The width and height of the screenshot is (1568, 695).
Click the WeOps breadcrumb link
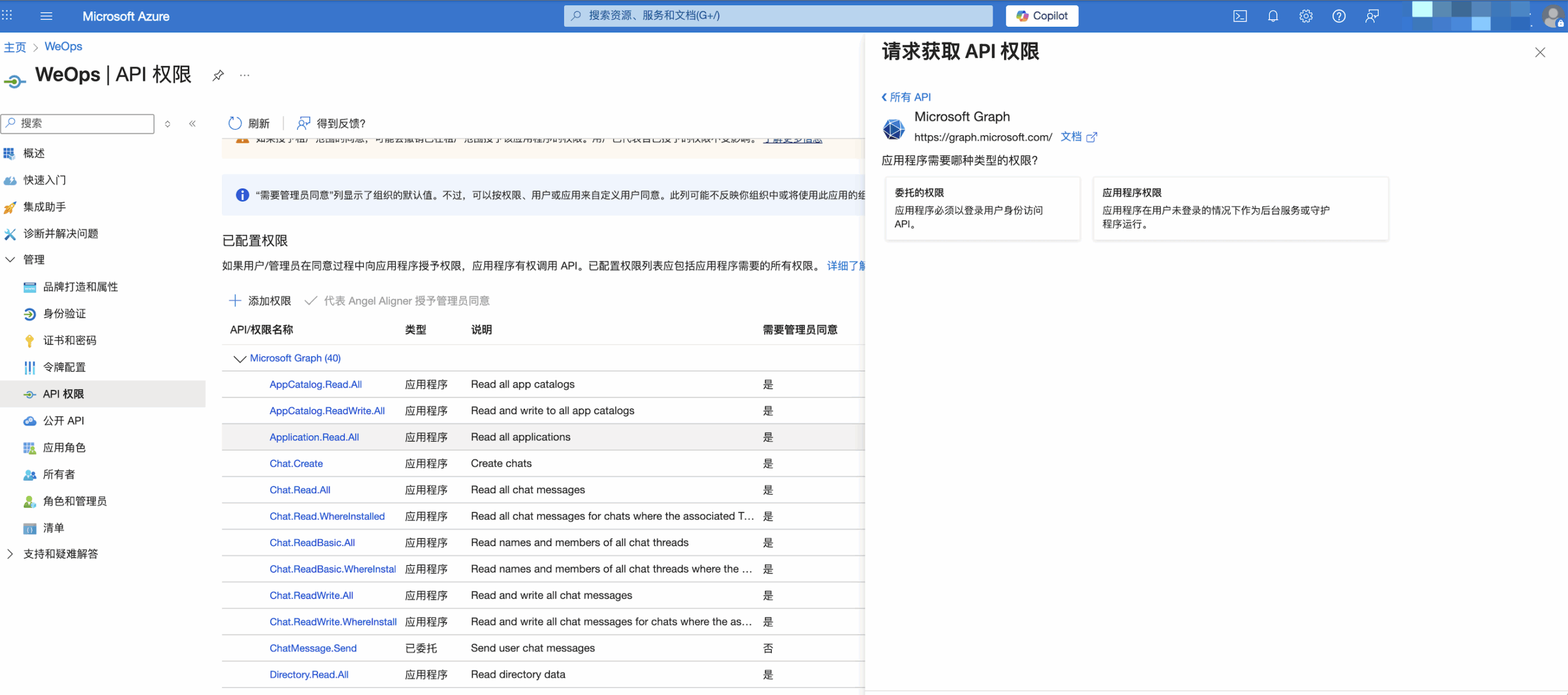click(63, 47)
